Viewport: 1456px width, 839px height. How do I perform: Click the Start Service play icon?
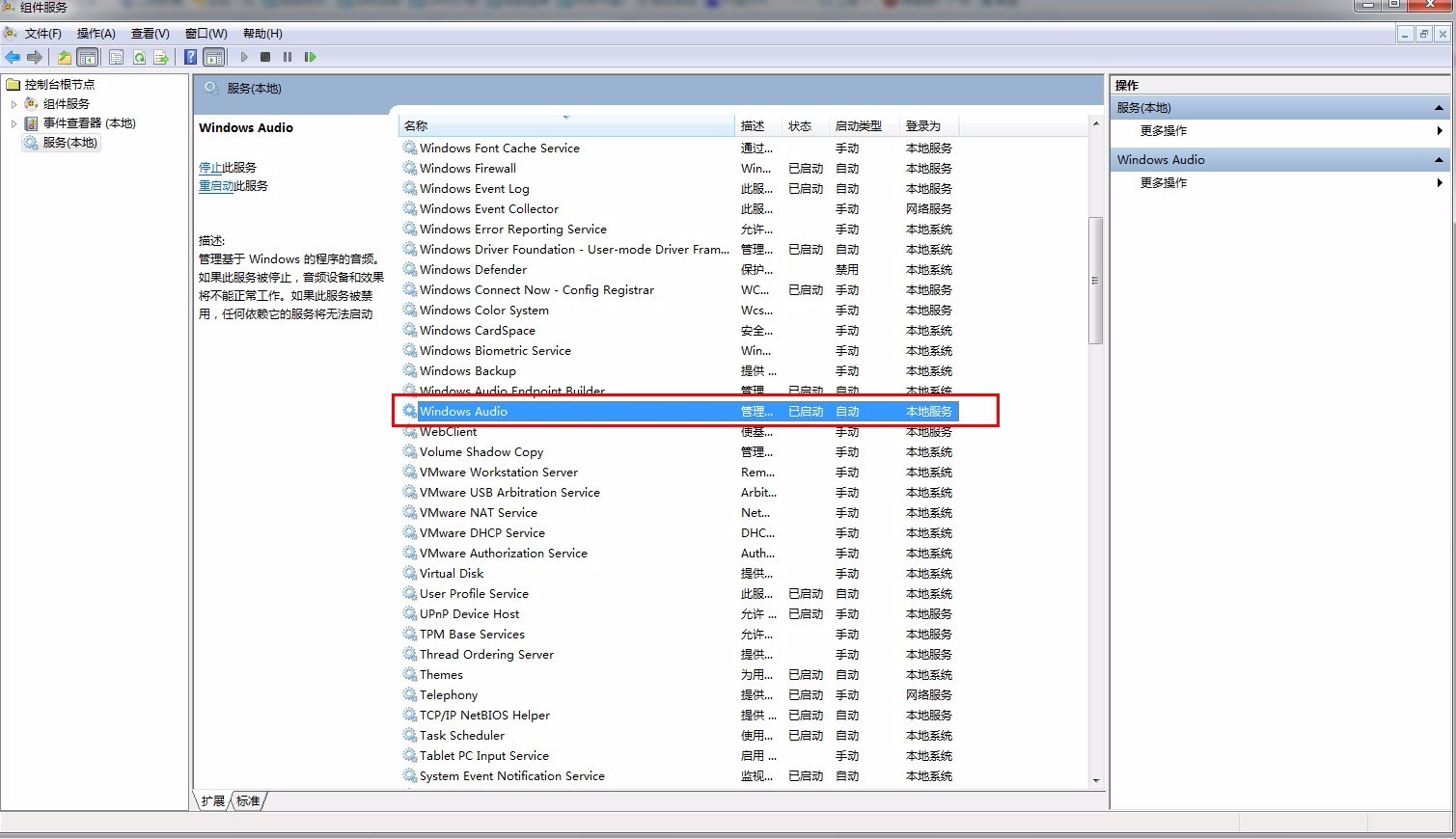point(244,57)
